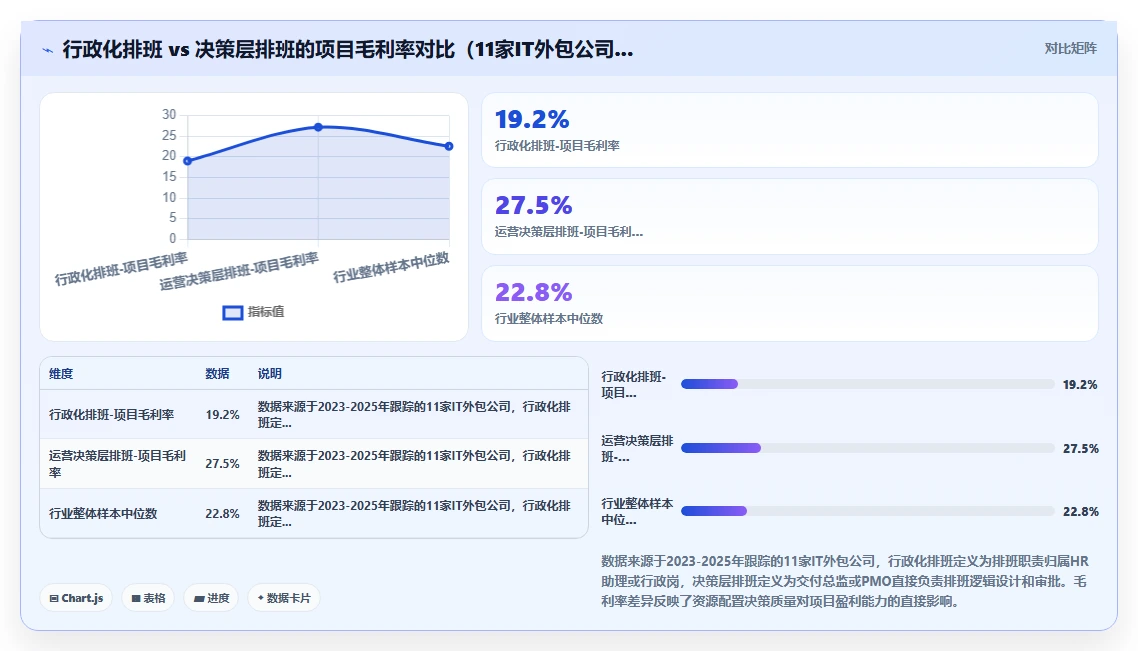Click the 运营决策层排班-... progress label
Viewport: 1138px width, 651px height.
click(x=637, y=449)
